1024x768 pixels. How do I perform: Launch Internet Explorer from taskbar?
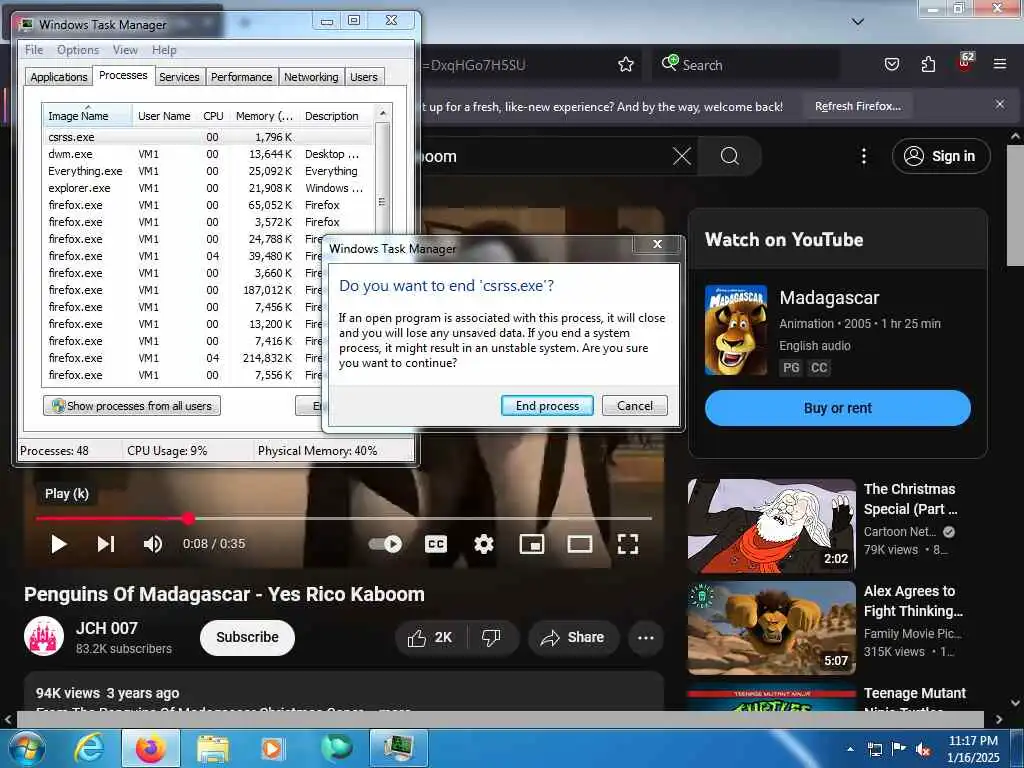tap(88, 748)
